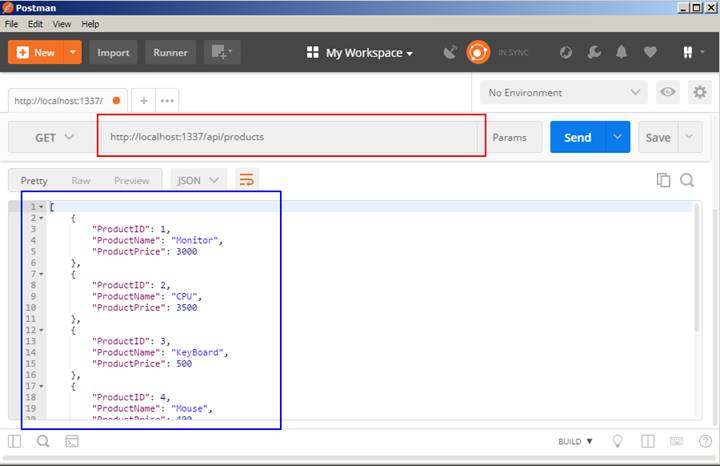Search the response with magnifier icon

687,180
